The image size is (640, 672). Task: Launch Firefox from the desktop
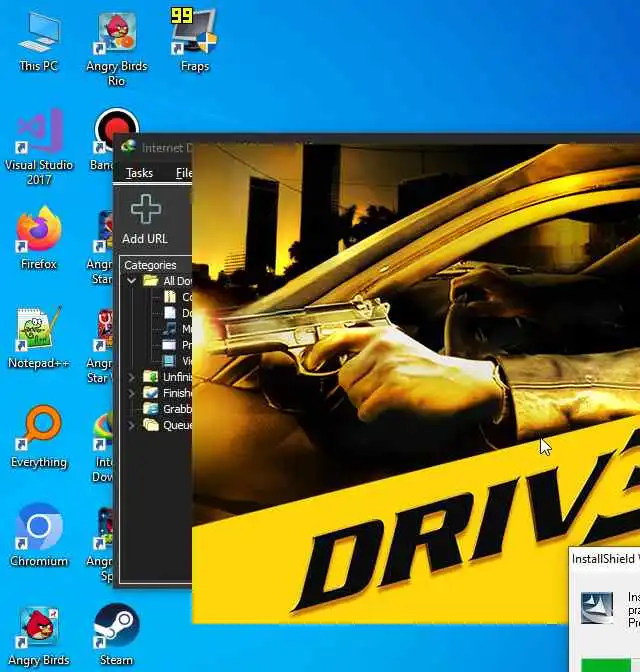coord(39,238)
